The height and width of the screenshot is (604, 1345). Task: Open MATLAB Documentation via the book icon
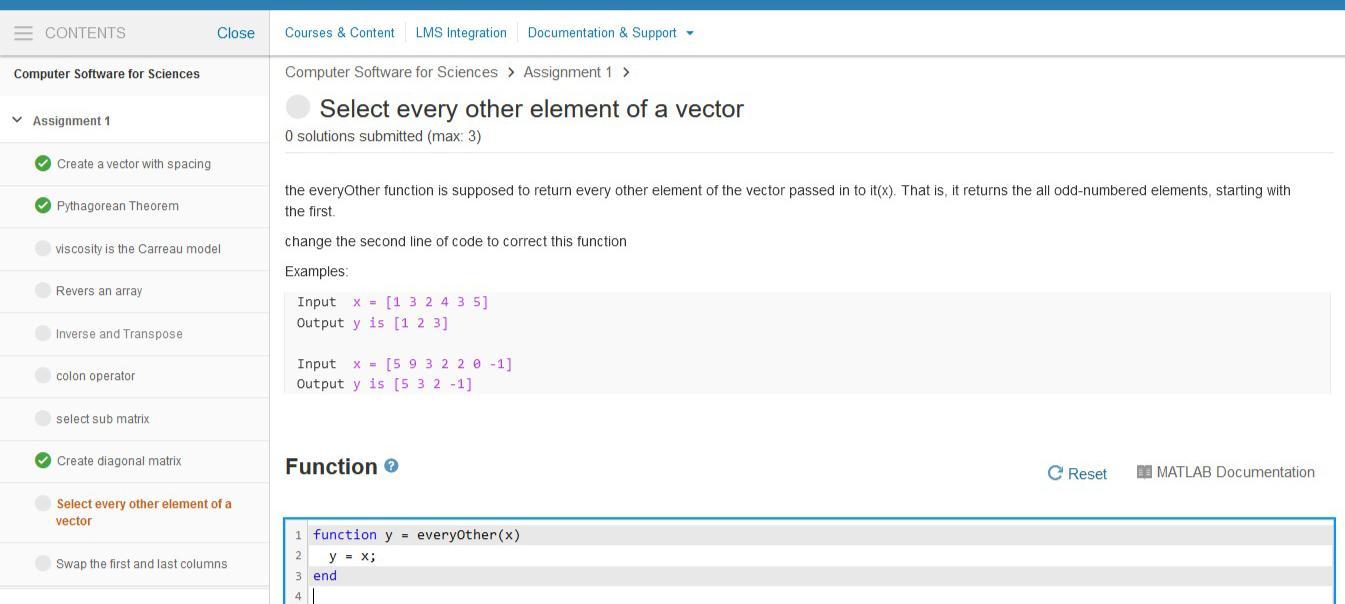[x=1142, y=471]
